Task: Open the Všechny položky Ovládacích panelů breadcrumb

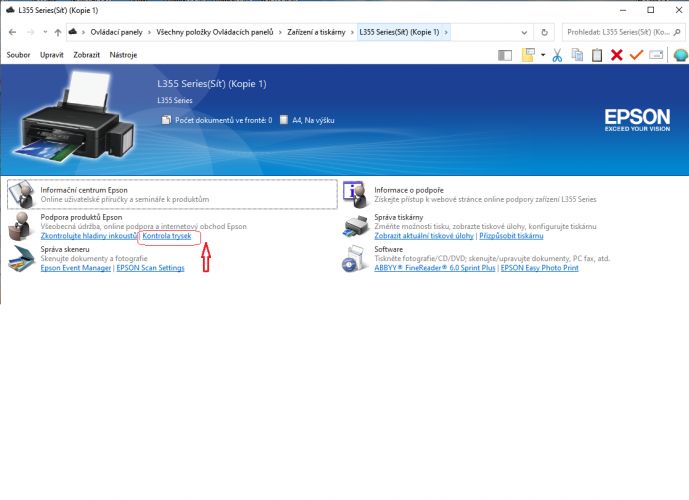Action: [x=215, y=32]
